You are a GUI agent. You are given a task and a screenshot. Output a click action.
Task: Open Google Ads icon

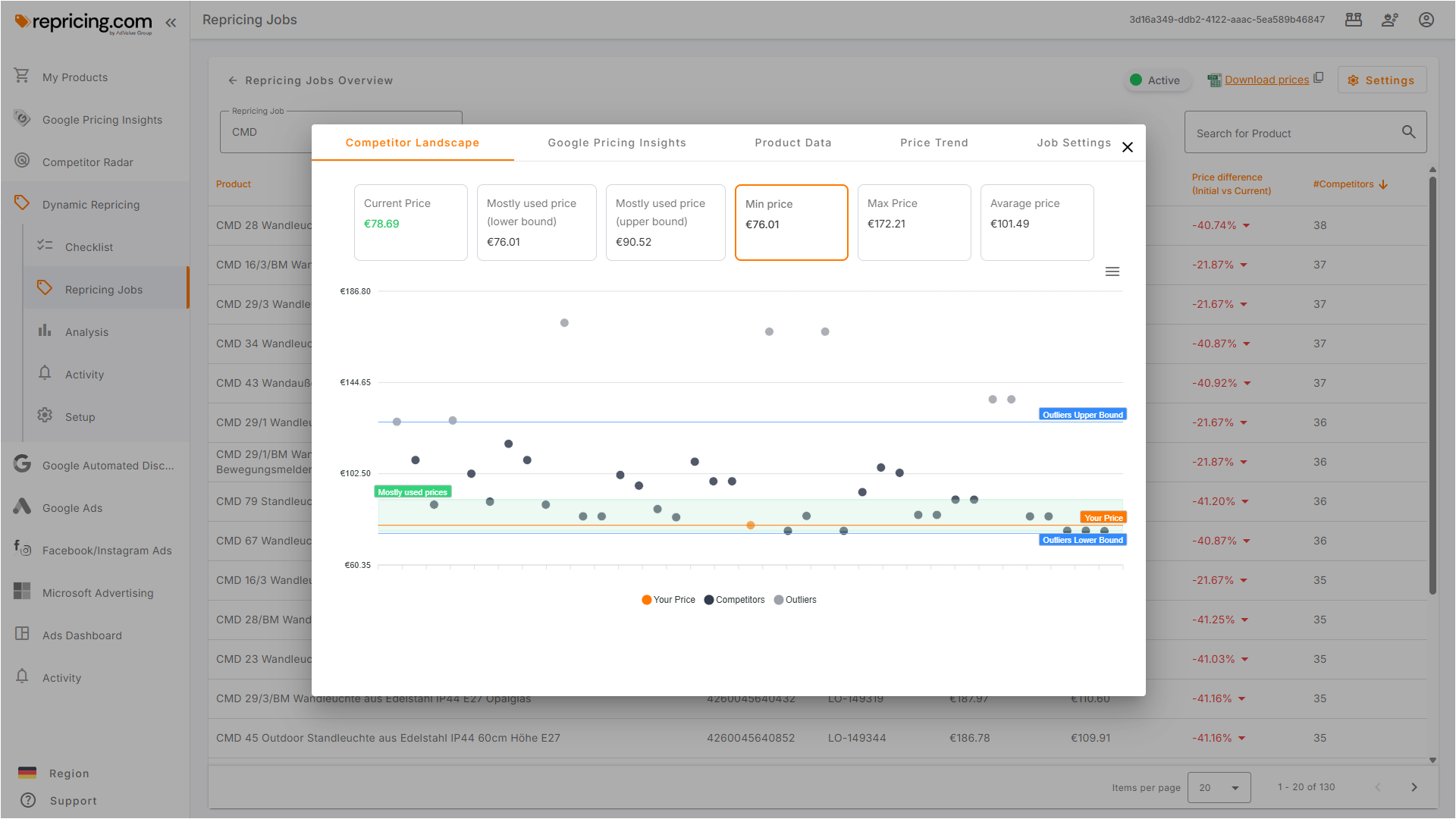(x=22, y=507)
